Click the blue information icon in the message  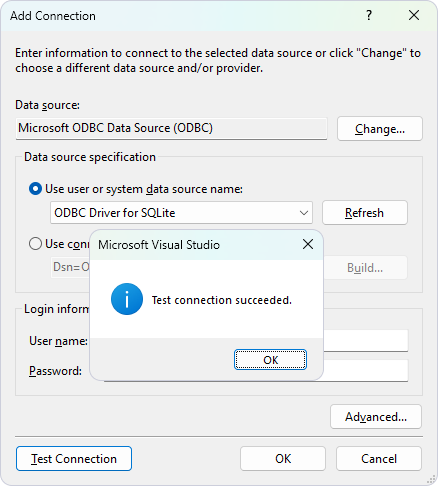coord(127,299)
